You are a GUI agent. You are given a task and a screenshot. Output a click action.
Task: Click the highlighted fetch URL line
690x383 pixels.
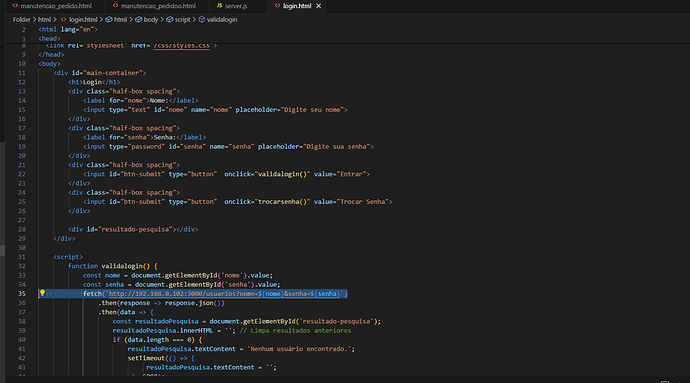tap(215, 294)
